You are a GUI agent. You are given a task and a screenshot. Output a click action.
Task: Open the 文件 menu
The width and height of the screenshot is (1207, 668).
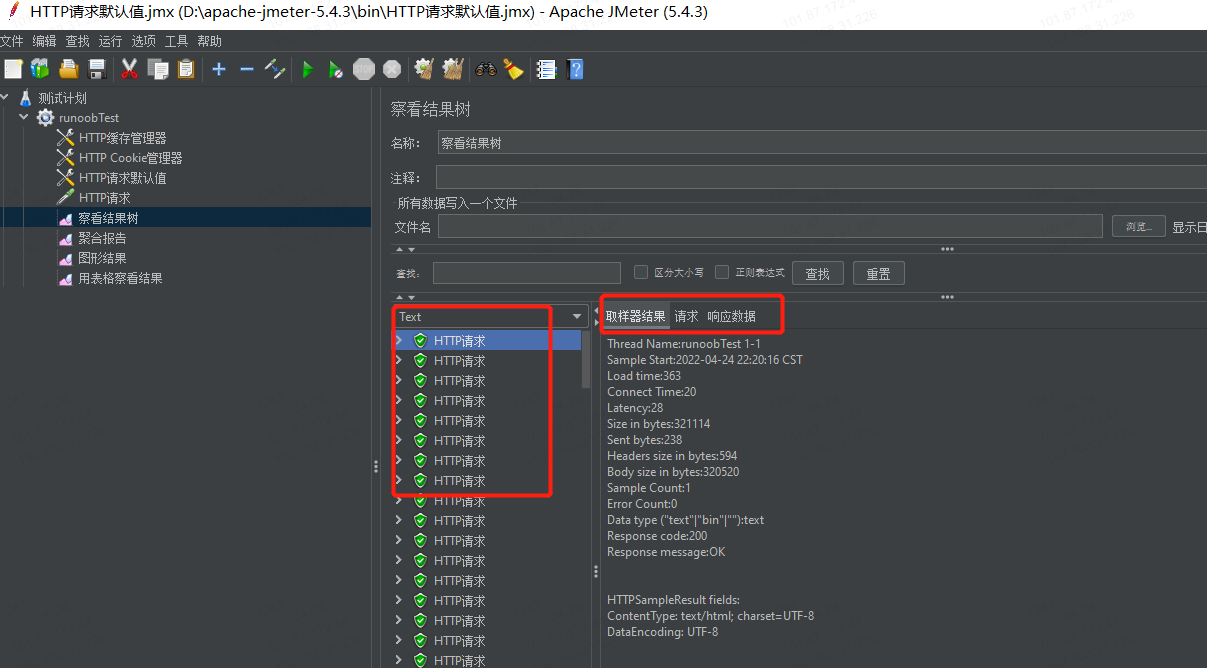[11, 41]
